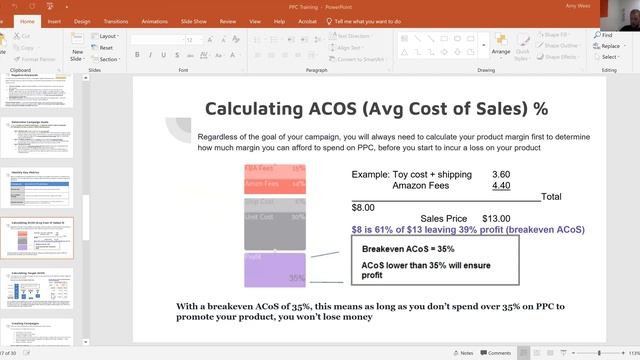Open Character Spacing options

204,55
